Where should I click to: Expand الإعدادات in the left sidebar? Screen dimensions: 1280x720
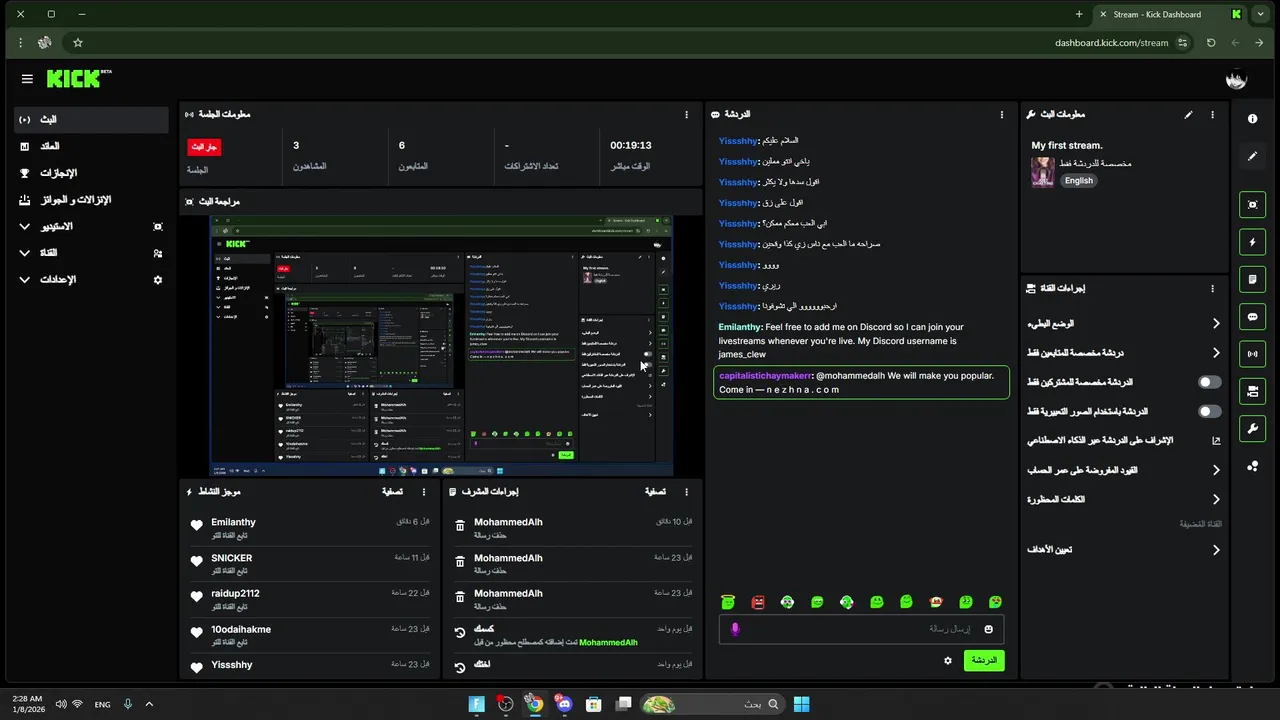tap(91, 280)
